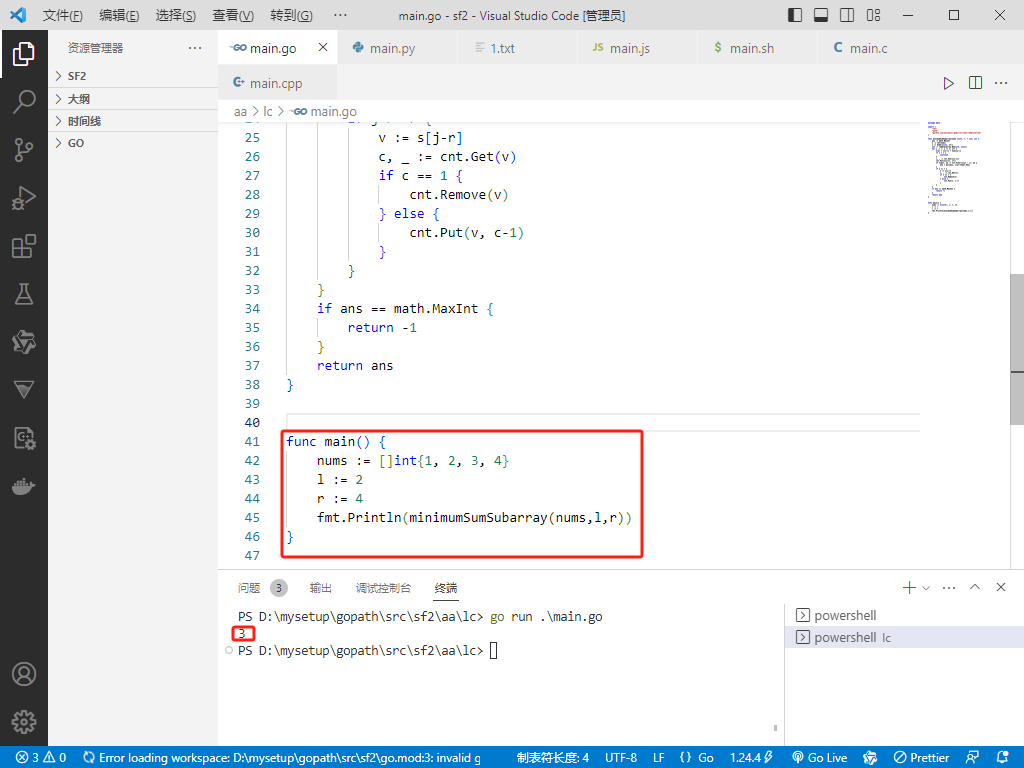Expand the 大纲 outline section
This screenshot has width=1024, height=768.
pyautogui.click(x=133, y=99)
